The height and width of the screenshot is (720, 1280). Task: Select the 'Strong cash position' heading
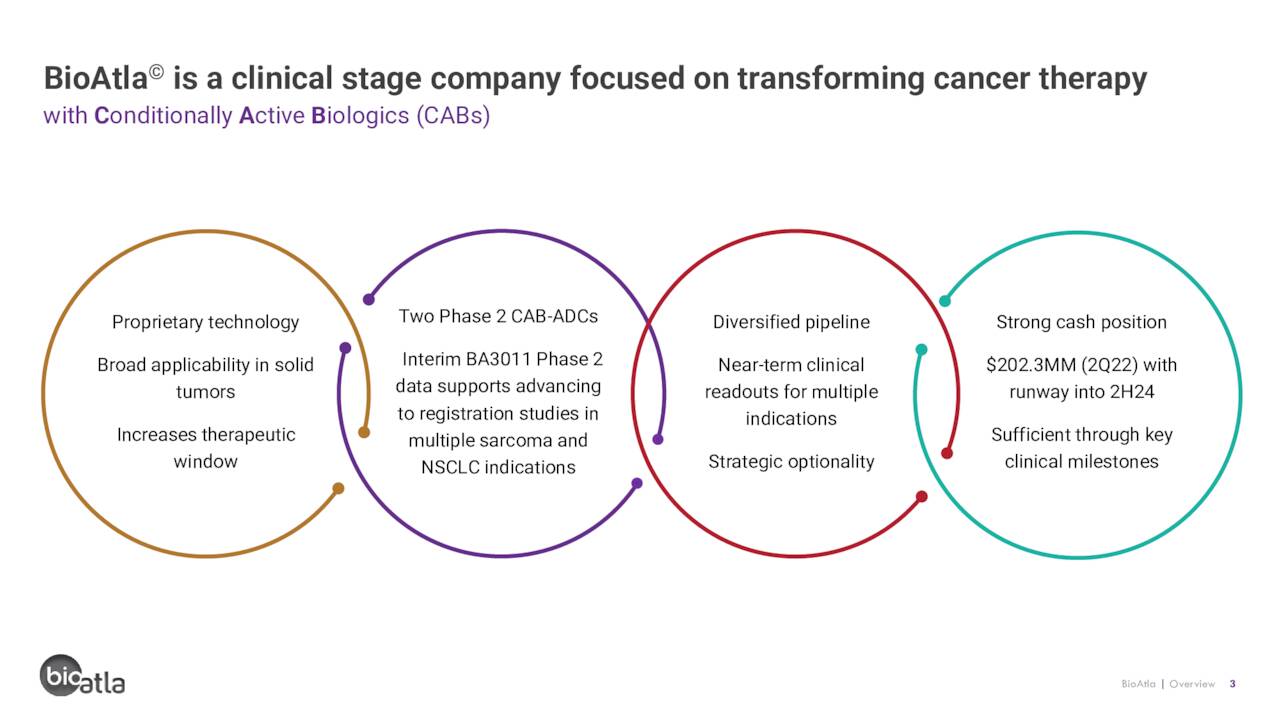(x=1081, y=322)
